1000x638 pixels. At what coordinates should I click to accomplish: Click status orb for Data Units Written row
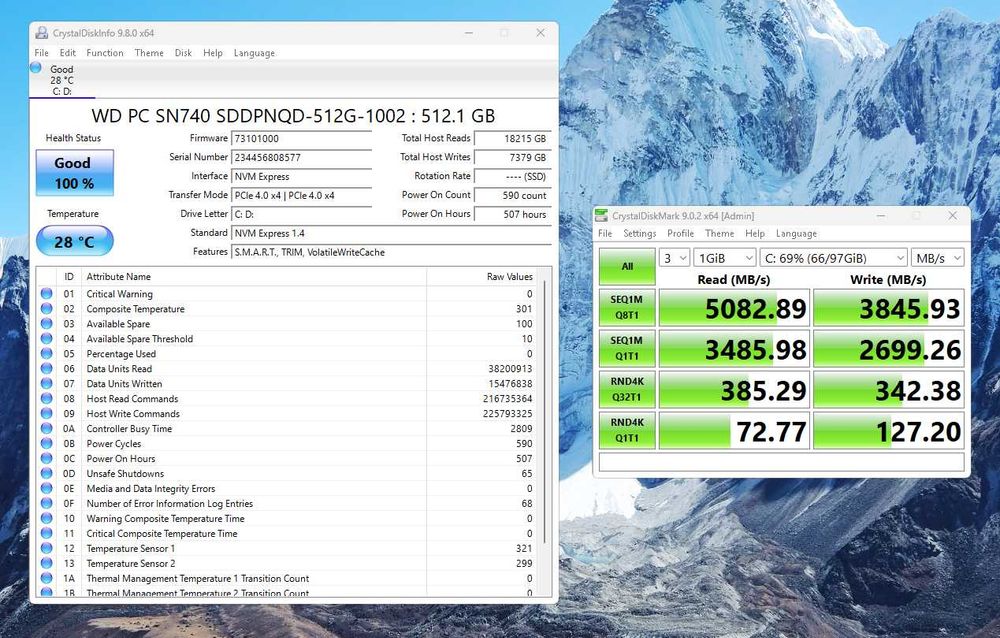click(47, 383)
